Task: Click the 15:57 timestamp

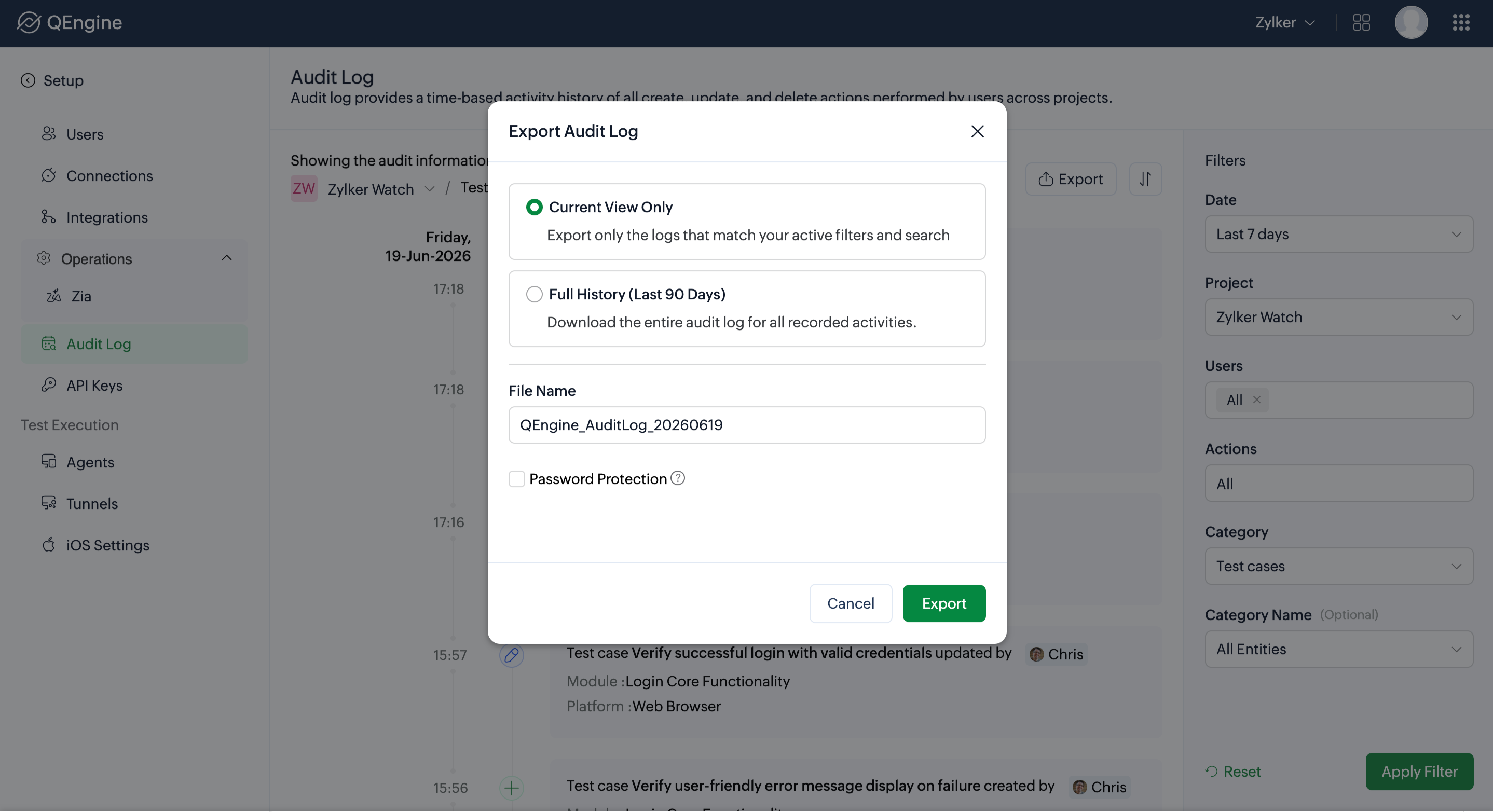Action: pos(450,655)
